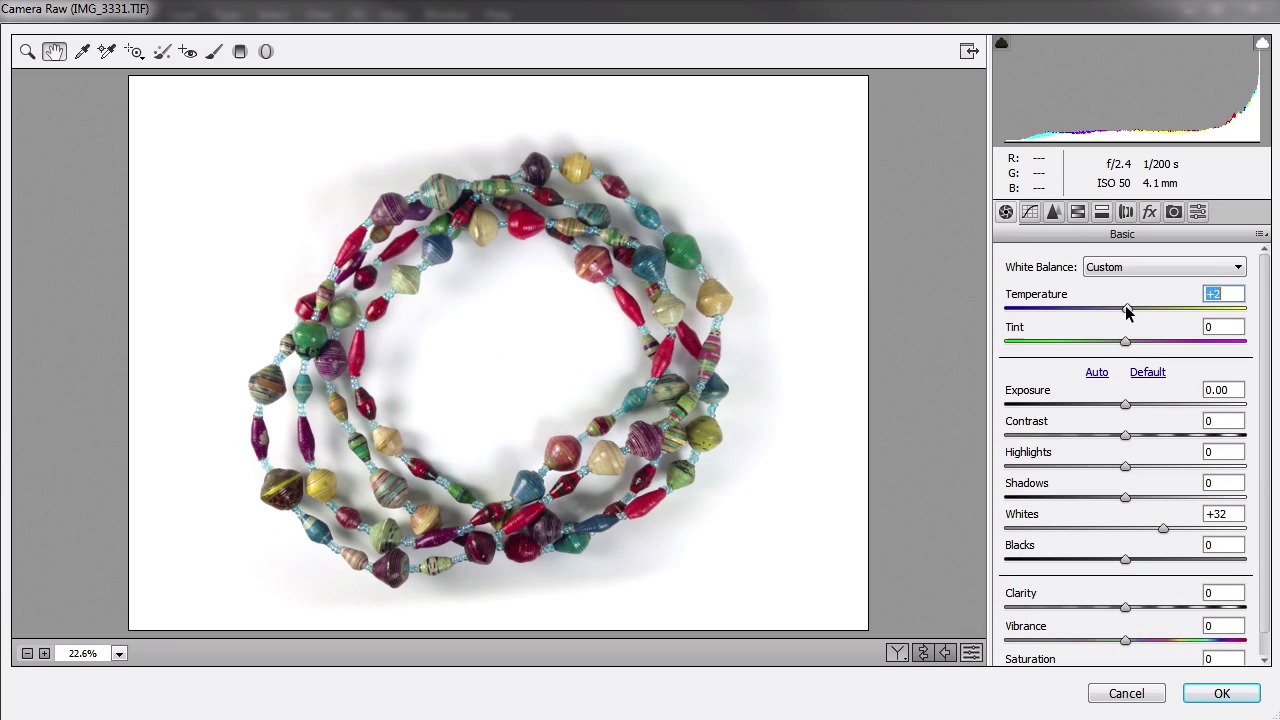Click the Temperature slider handle
Screen dimensions: 1280x720
(1127, 309)
